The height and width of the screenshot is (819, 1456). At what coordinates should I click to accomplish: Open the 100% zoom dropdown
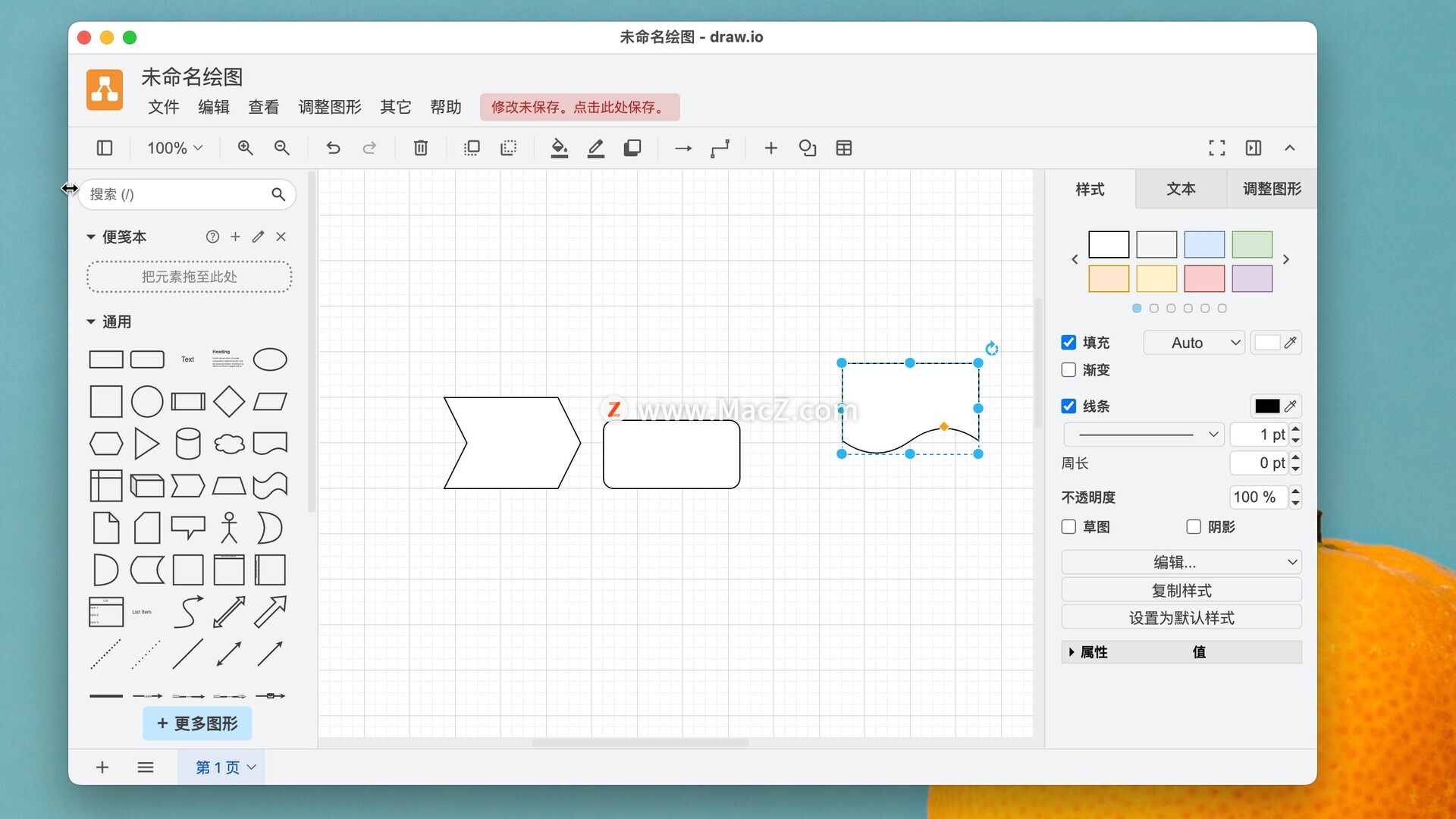tap(174, 148)
